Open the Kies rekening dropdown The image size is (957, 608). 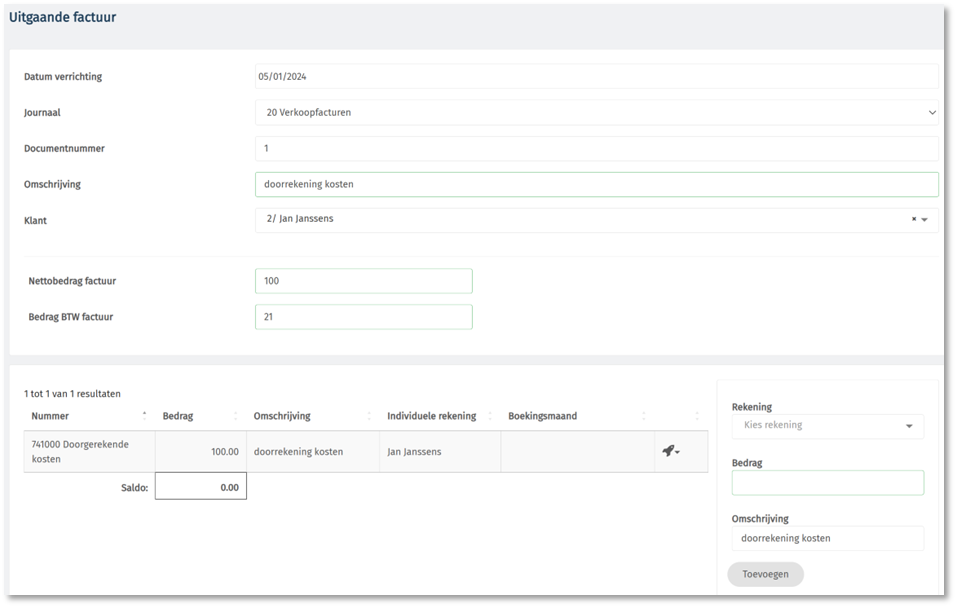(x=828, y=425)
